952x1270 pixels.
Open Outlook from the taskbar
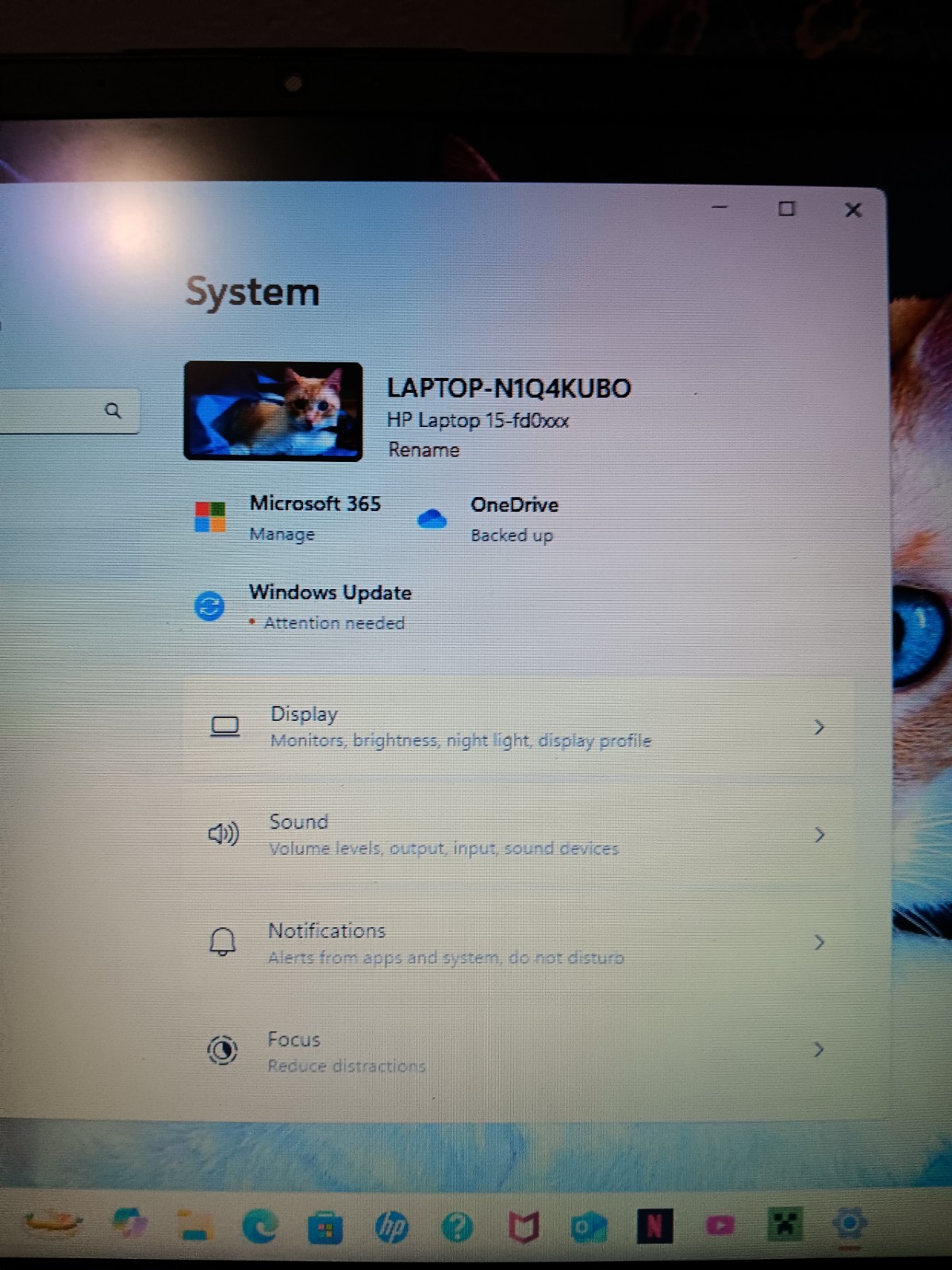coord(589,1227)
